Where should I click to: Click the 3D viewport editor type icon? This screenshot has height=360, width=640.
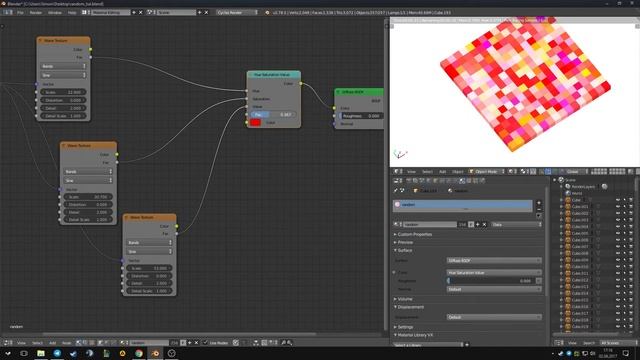[398, 172]
